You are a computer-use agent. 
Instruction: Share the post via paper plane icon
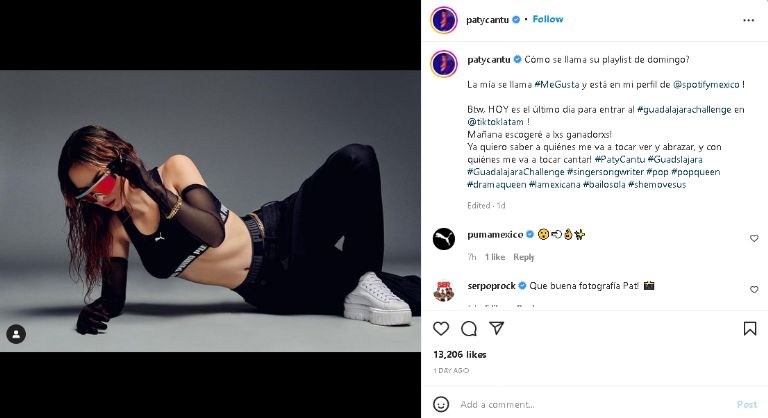(496, 328)
